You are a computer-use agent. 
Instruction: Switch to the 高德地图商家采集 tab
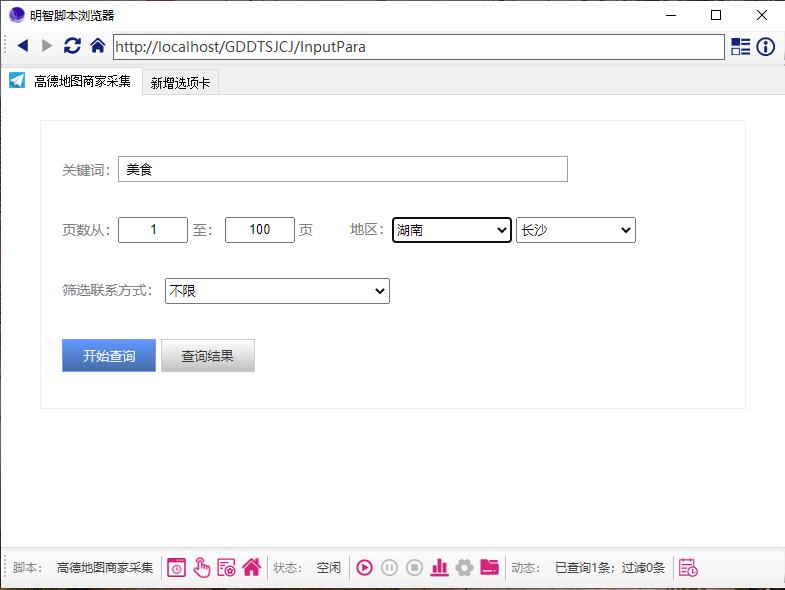point(71,82)
